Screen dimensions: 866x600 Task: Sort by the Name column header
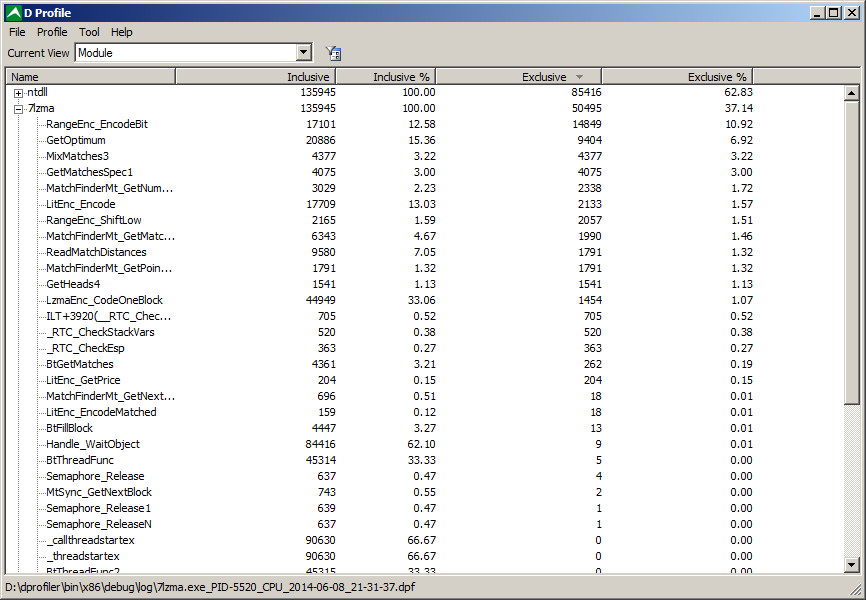pyautogui.click(x=91, y=77)
